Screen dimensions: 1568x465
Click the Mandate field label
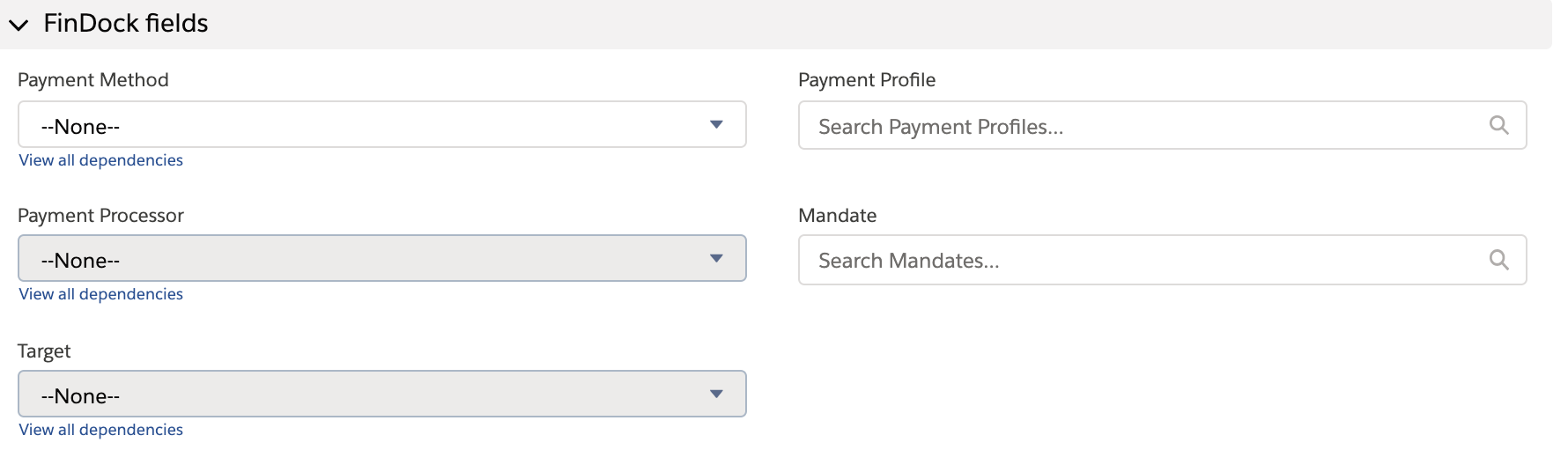point(838,216)
